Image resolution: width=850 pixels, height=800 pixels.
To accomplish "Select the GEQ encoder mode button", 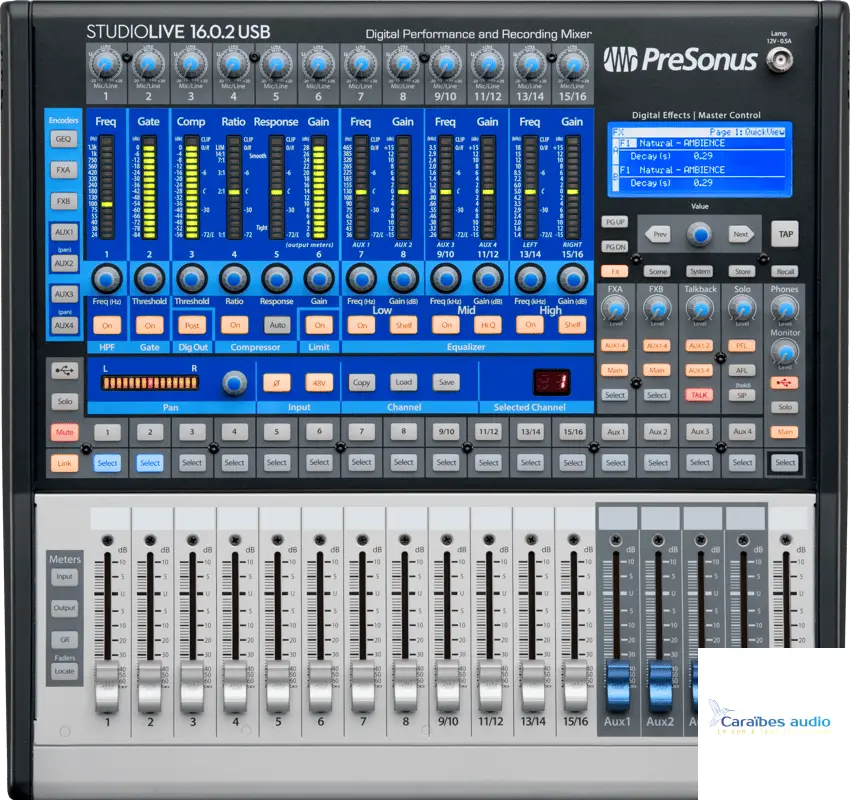I will 63,139.
